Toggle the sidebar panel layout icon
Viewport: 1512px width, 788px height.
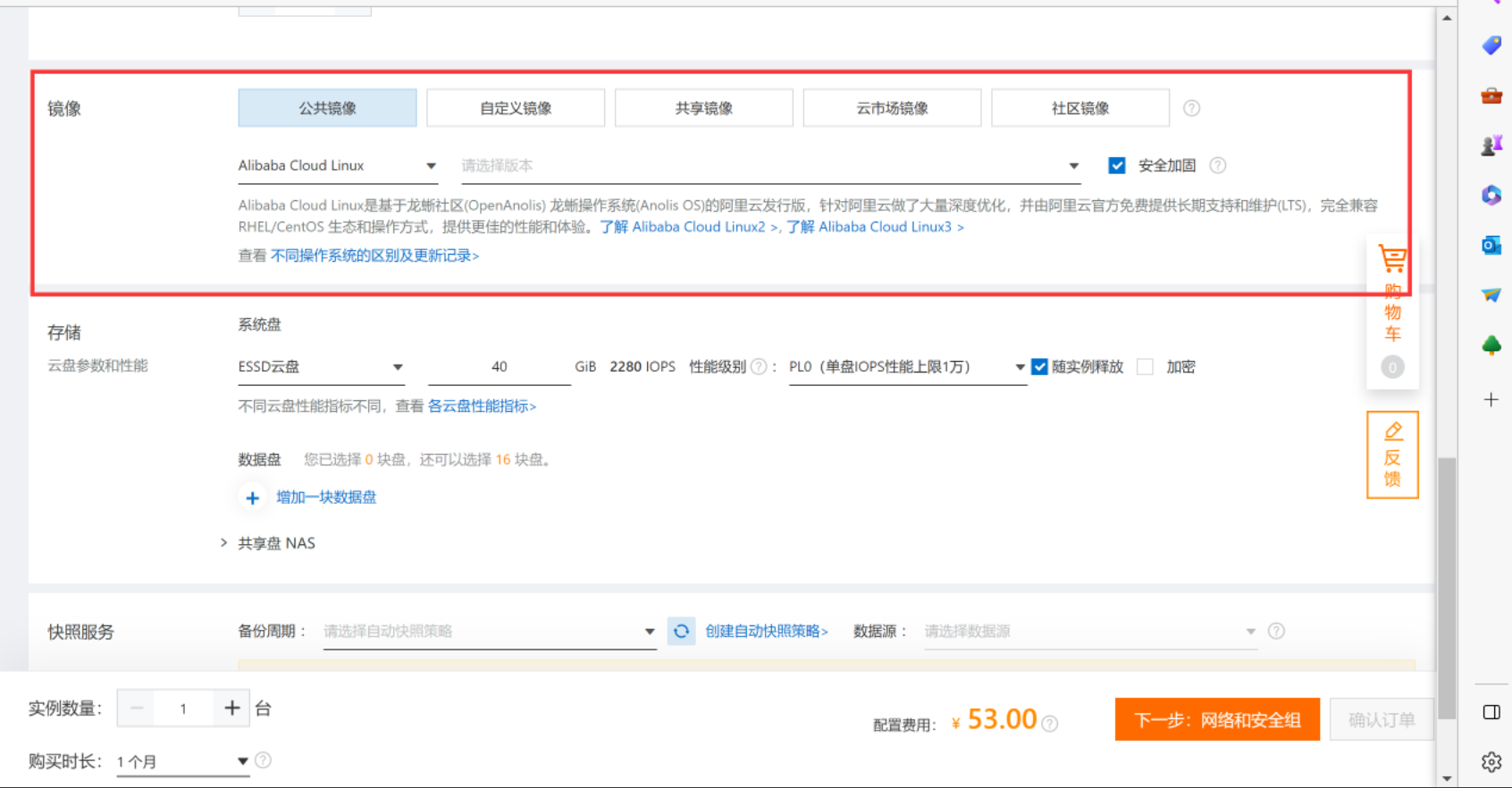tap(1491, 712)
